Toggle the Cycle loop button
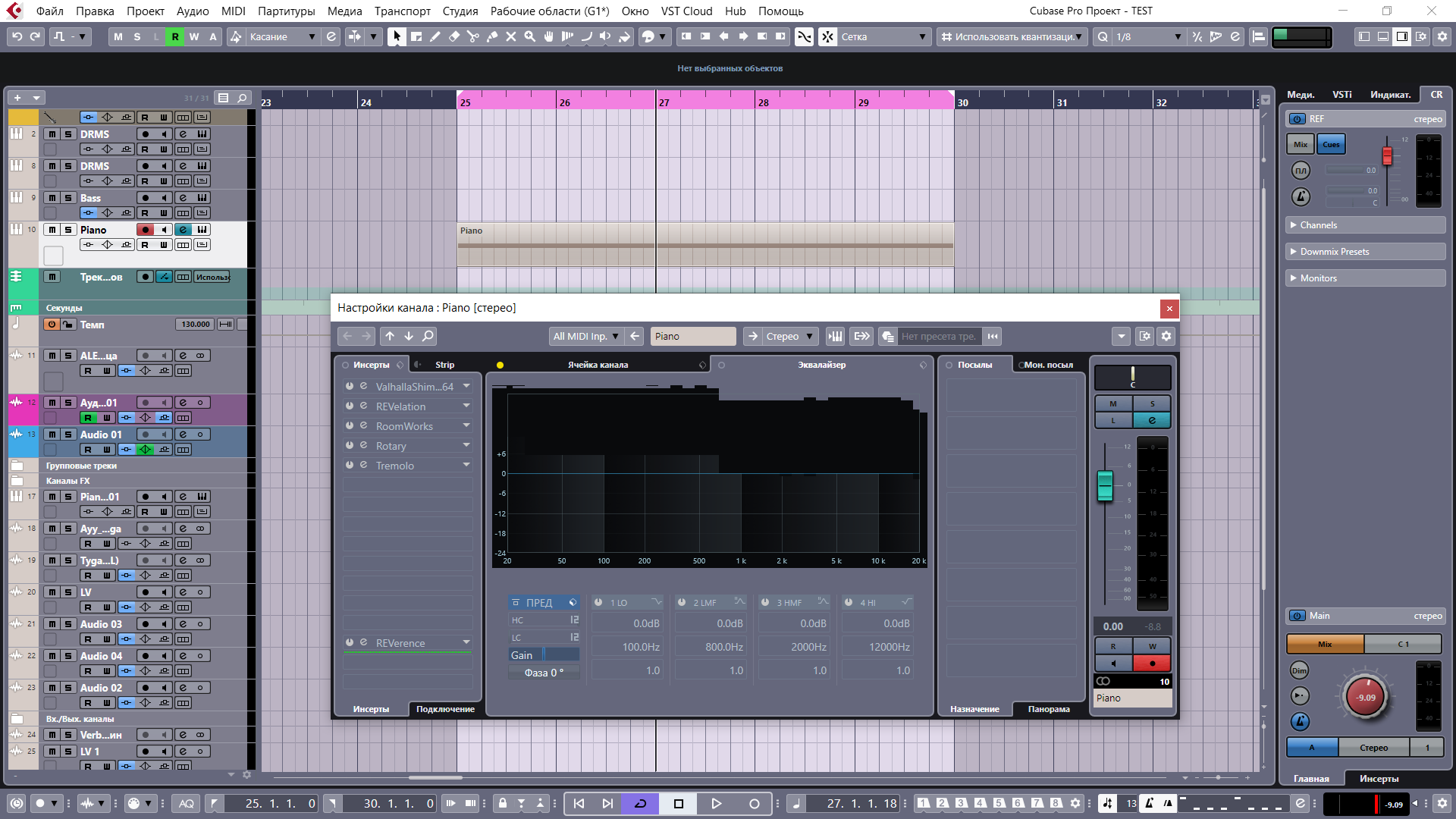Screen dimensions: 1456x819 pos(641,804)
